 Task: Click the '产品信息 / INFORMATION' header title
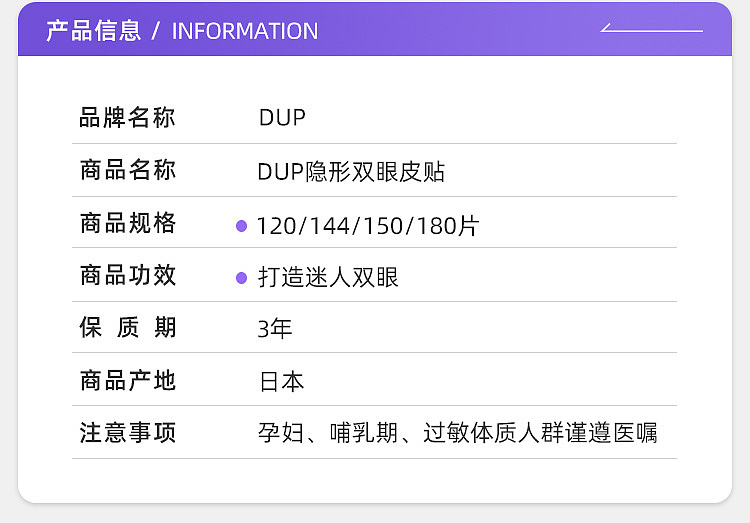coord(182,31)
